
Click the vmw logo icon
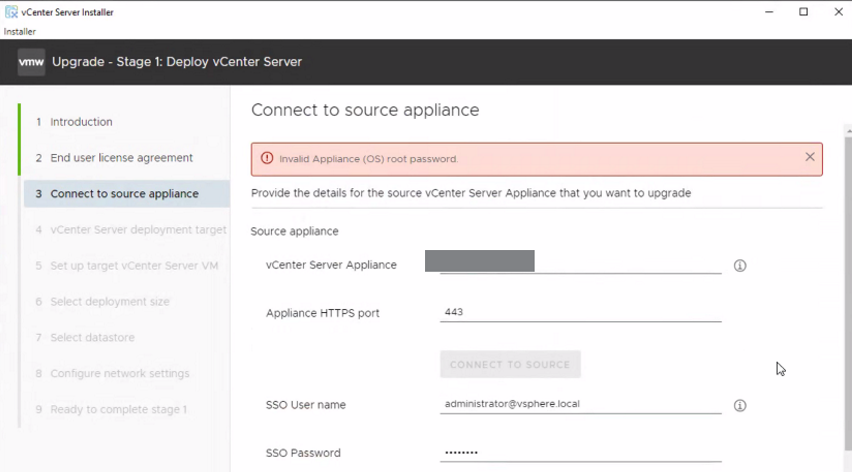click(x=31, y=62)
